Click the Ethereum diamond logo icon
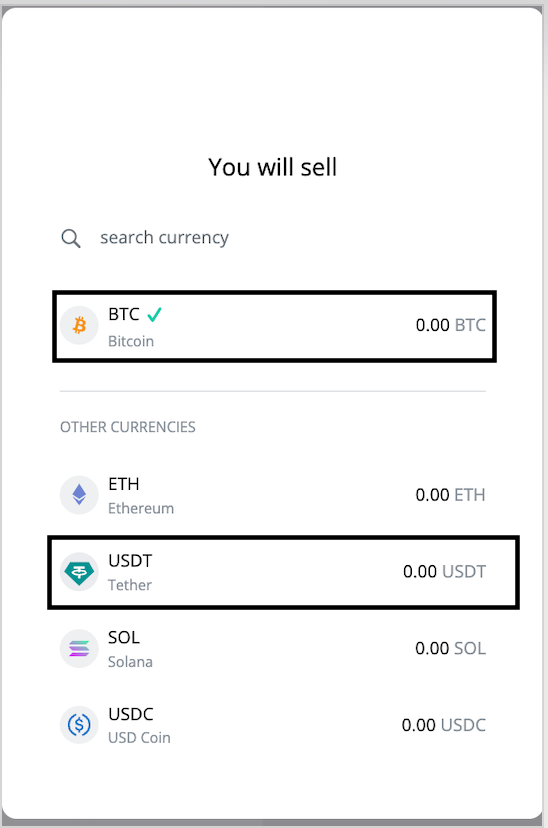 [79, 495]
